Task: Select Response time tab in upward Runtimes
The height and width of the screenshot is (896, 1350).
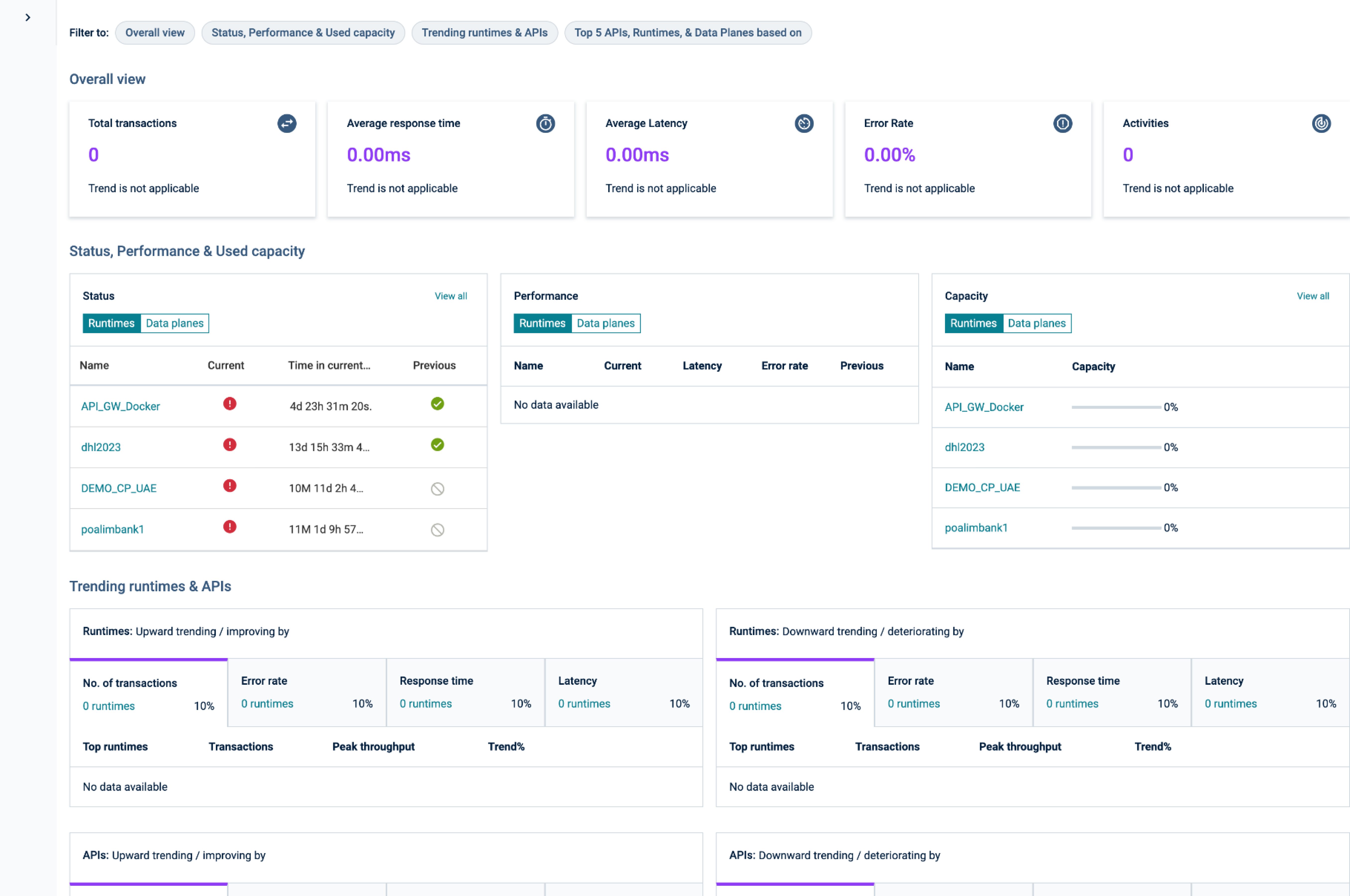Action: 466,693
